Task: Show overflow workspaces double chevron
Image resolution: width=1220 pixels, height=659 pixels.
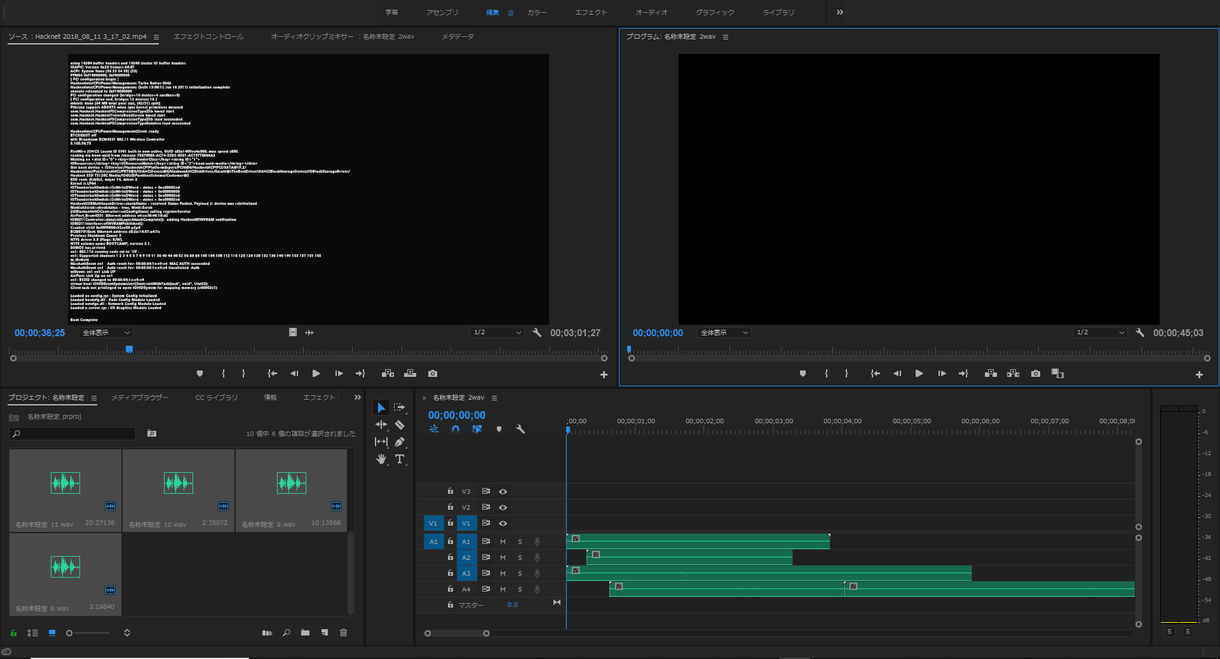Action: (x=839, y=12)
